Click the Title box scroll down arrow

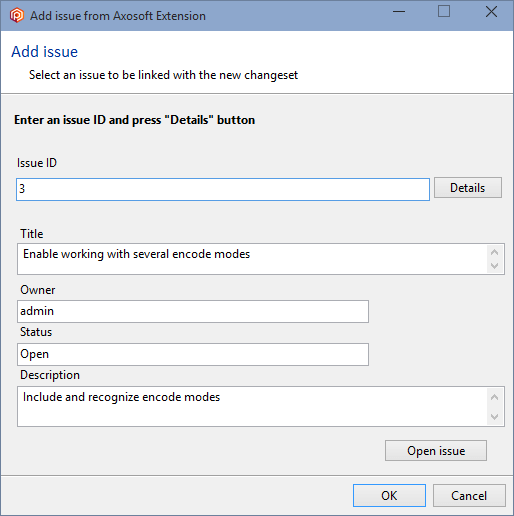pos(495,266)
